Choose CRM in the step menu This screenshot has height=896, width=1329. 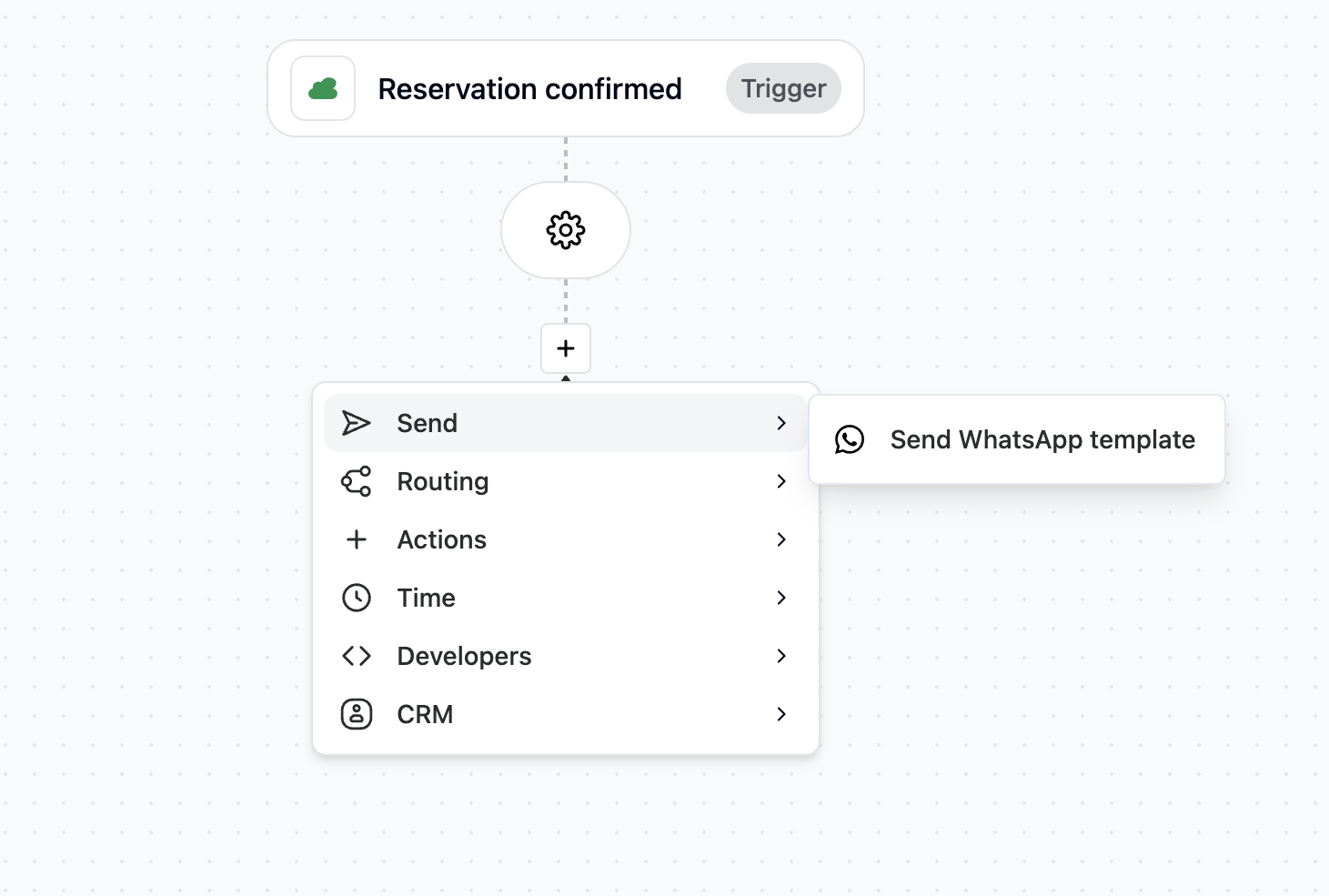pos(565,714)
